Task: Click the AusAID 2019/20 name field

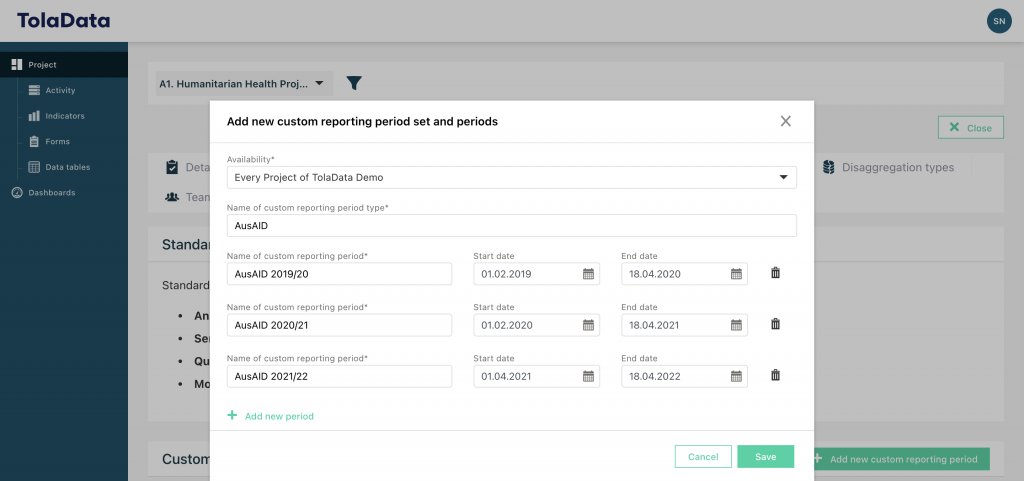Action: pos(339,274)
